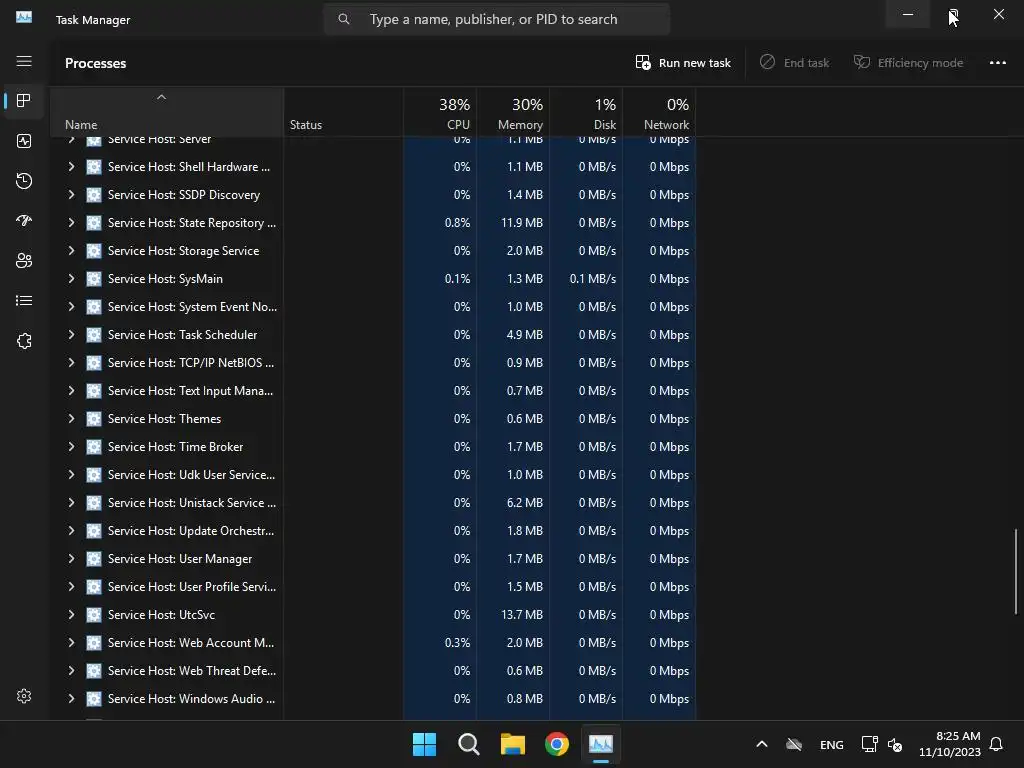Screen dimensions: 1024x768
Task: Open Task Manager settings gear
Action: pos(24,696)
